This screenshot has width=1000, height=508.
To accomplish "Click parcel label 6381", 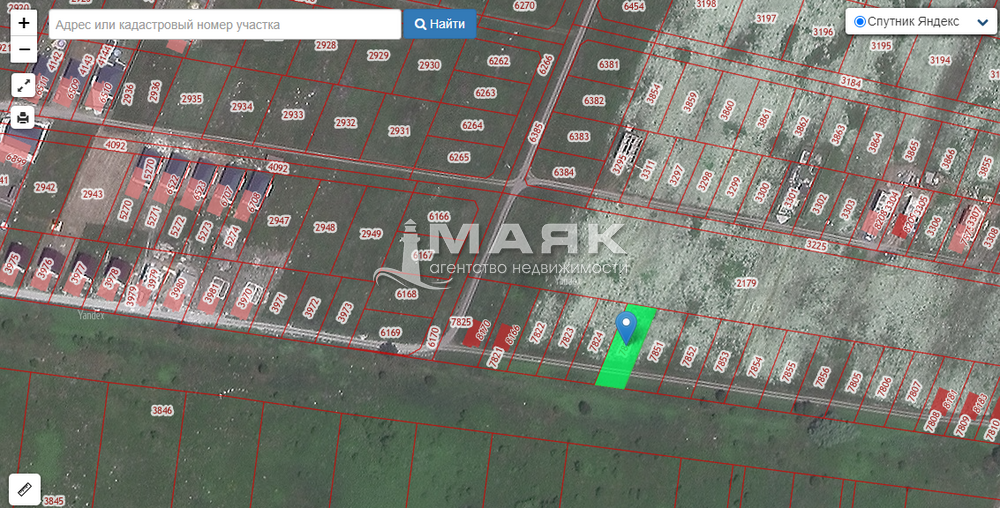I will [x=609, y=64].
